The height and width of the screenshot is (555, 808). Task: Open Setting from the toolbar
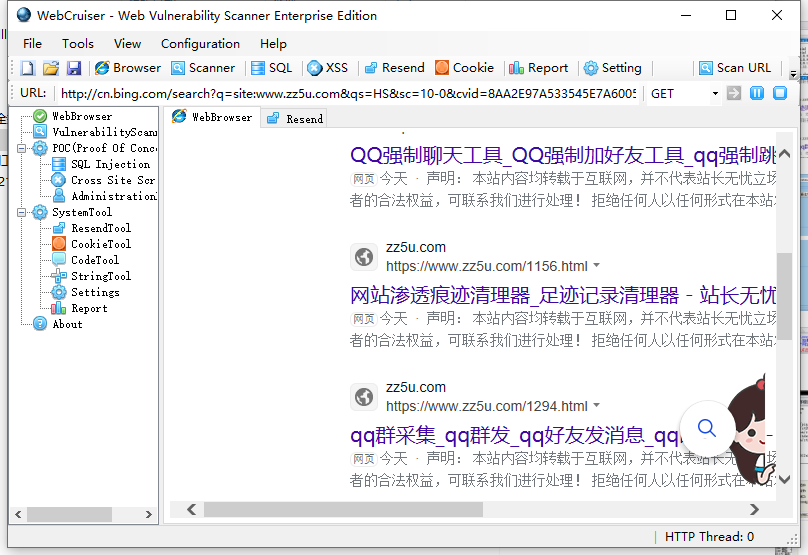[x=613, y=68]
